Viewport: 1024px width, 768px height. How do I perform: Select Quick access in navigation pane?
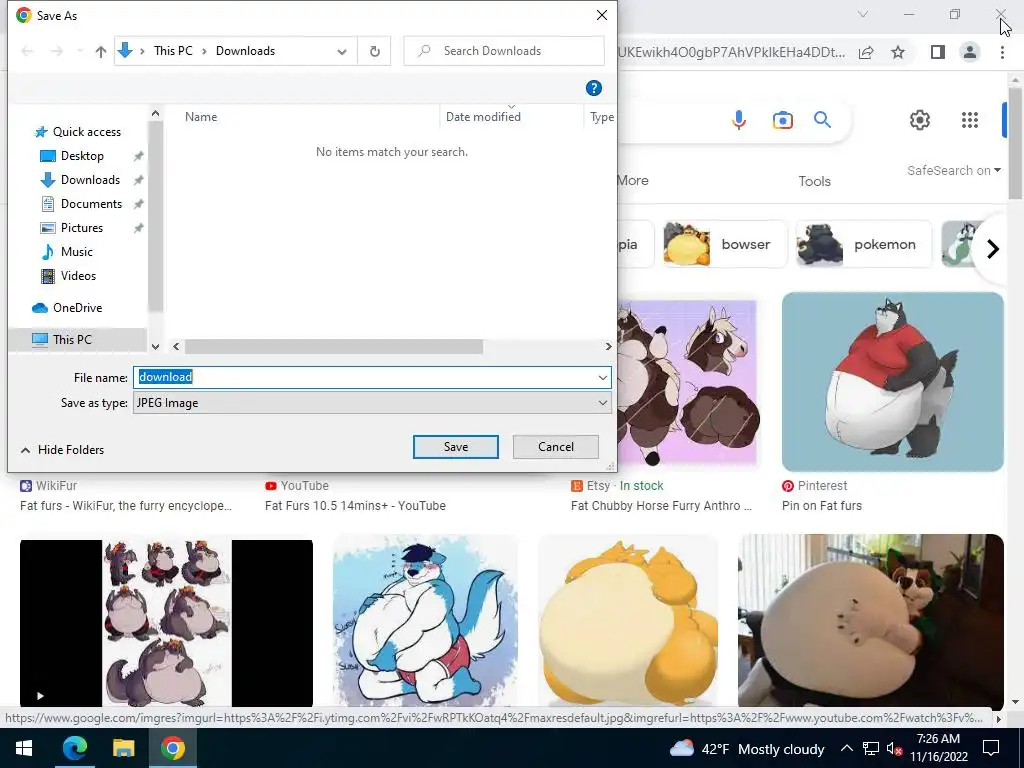(86, 132)
